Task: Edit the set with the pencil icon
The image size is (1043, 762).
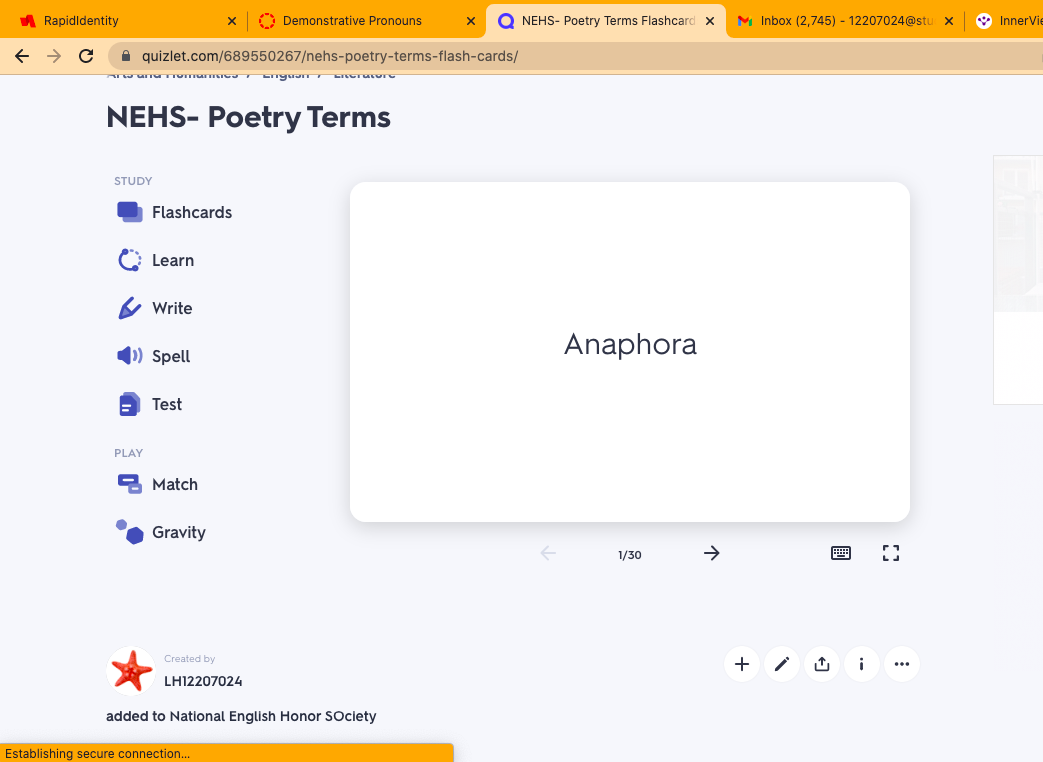Action: (x=782, y=664)
